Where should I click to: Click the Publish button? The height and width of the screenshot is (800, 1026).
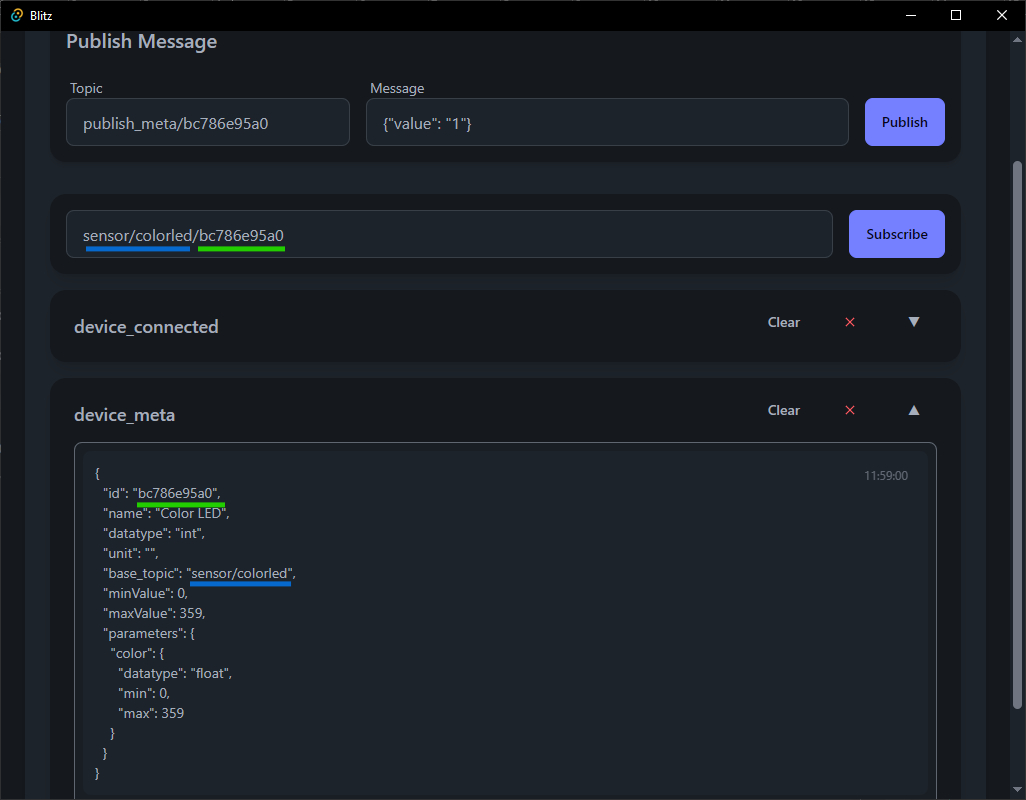pyautogui.click(x=903, y=121)
